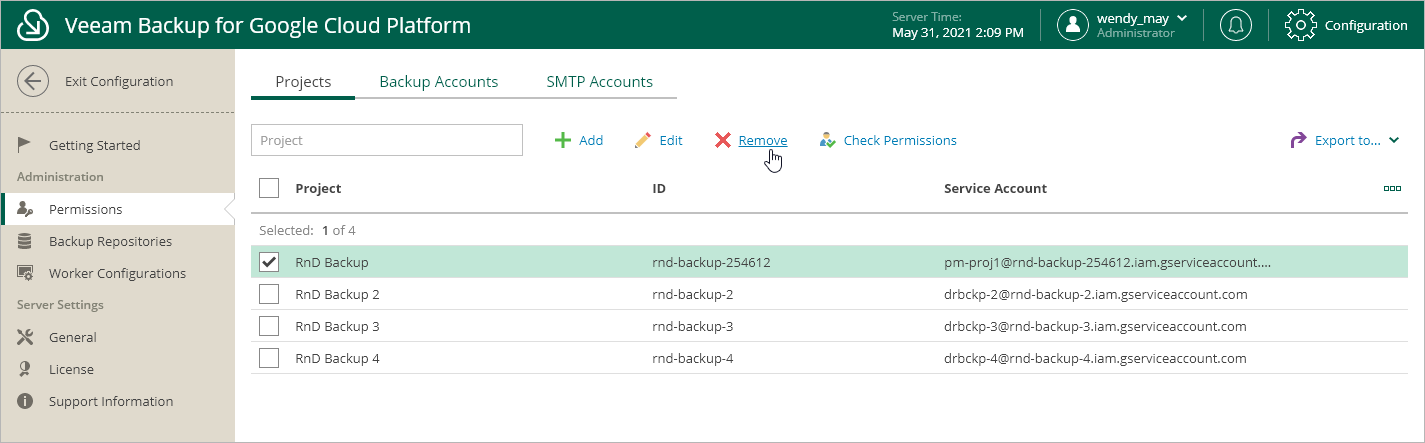Click the pencil Edit icon
Screen dimensions: 1425x443
(643, 140)
